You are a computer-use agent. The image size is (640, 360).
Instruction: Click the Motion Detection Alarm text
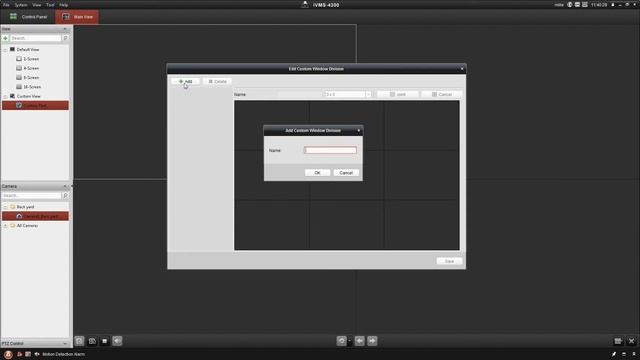(x=64, y=354)
